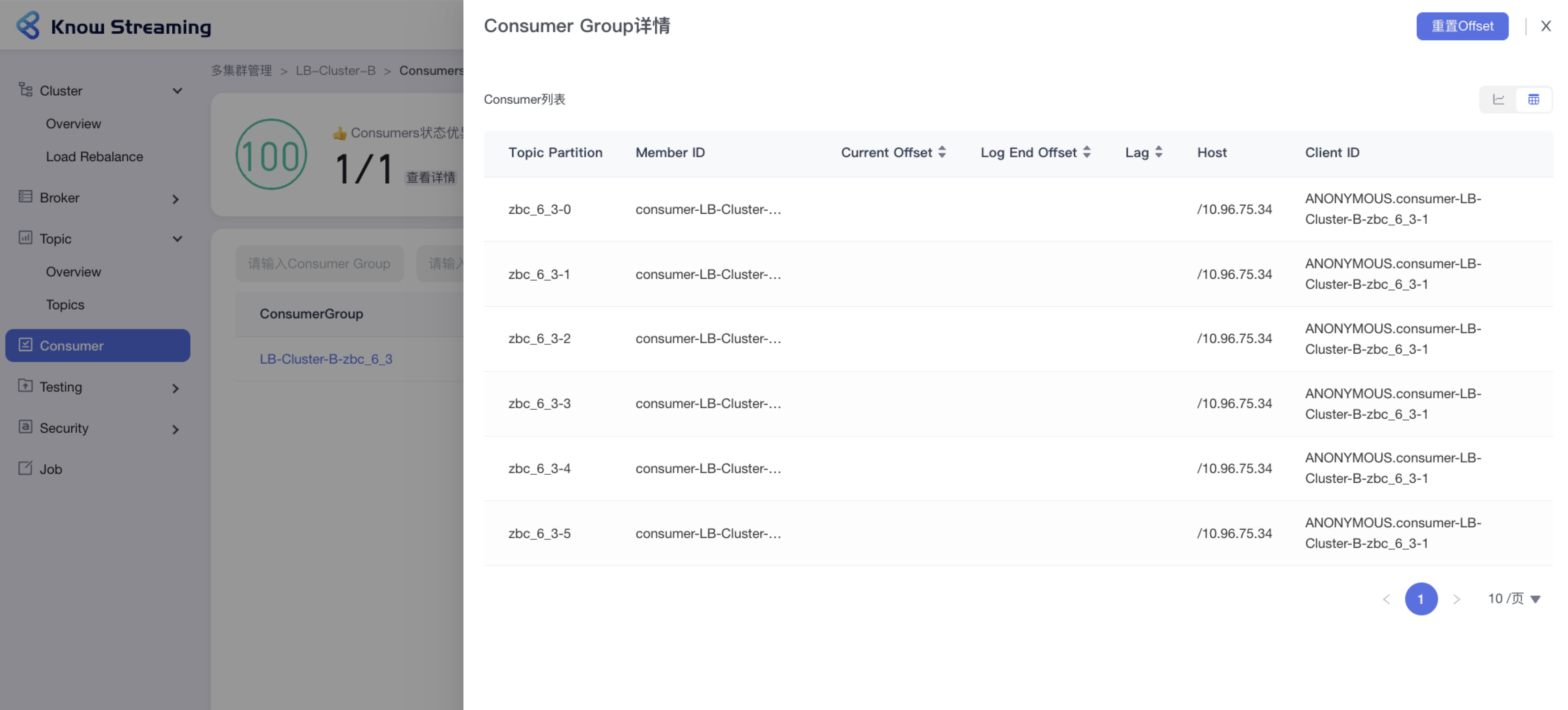
Task: Expand the Broker menu chevron
Action: [x=175, y=199]
